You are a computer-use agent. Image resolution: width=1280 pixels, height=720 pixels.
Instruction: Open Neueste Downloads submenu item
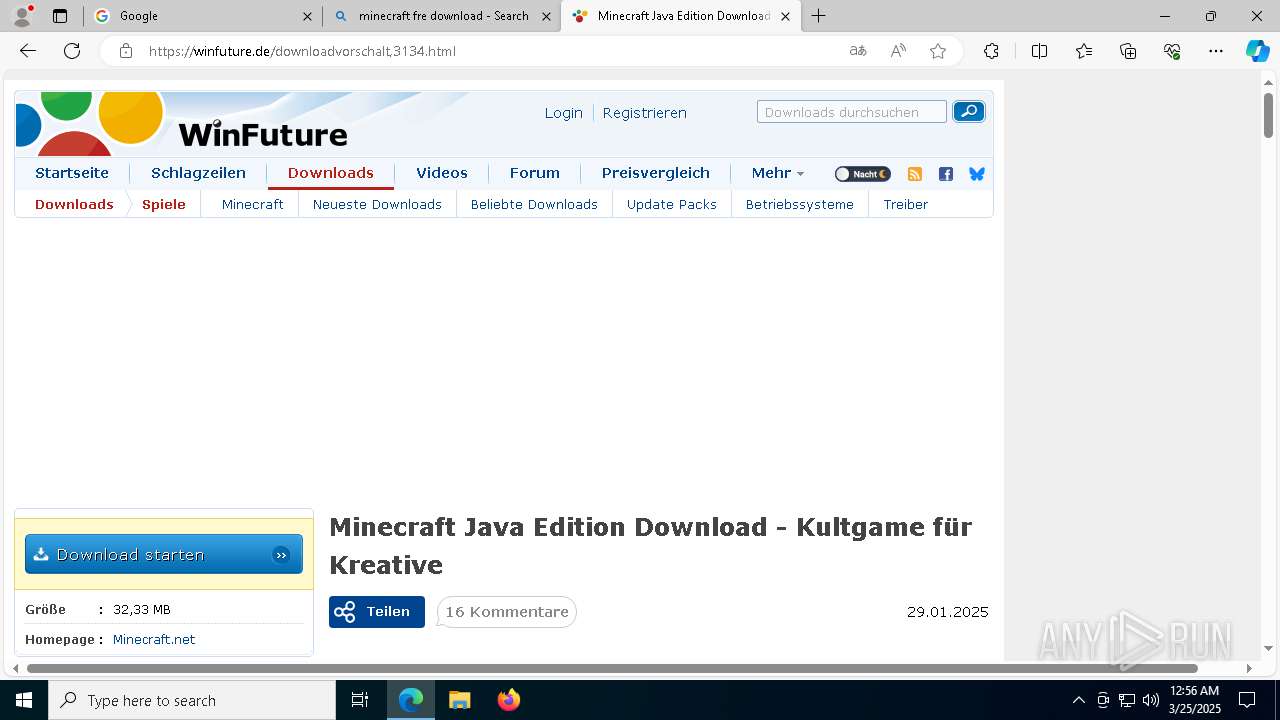(x=377, y=204)
